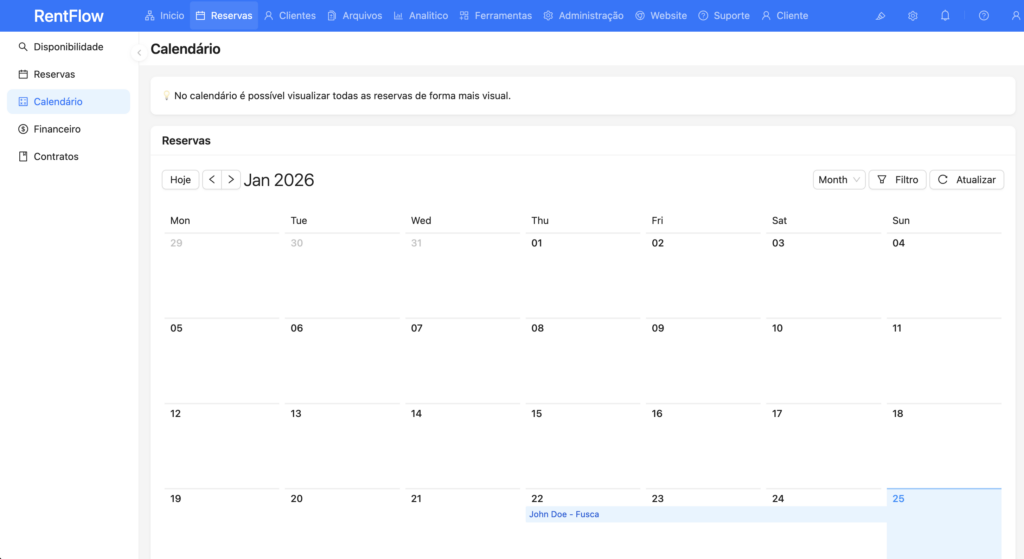Image resolution: width=1024 pixels, height=559 pixels.
Task: Open the notifications bell icon
Action: pyautogui.click(x=945, y=16)
